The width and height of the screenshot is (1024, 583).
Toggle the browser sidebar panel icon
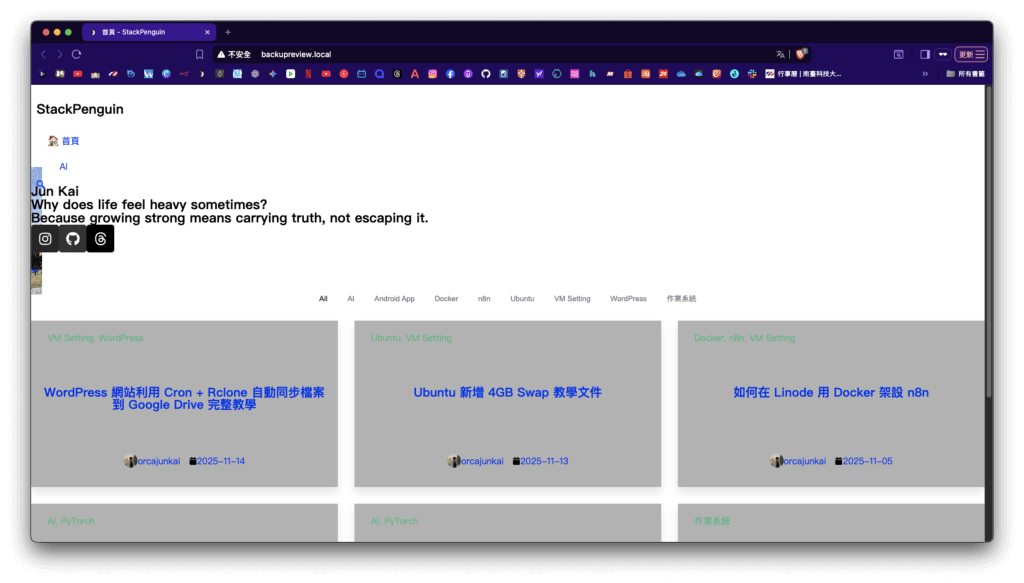click(x=924, y=54)
